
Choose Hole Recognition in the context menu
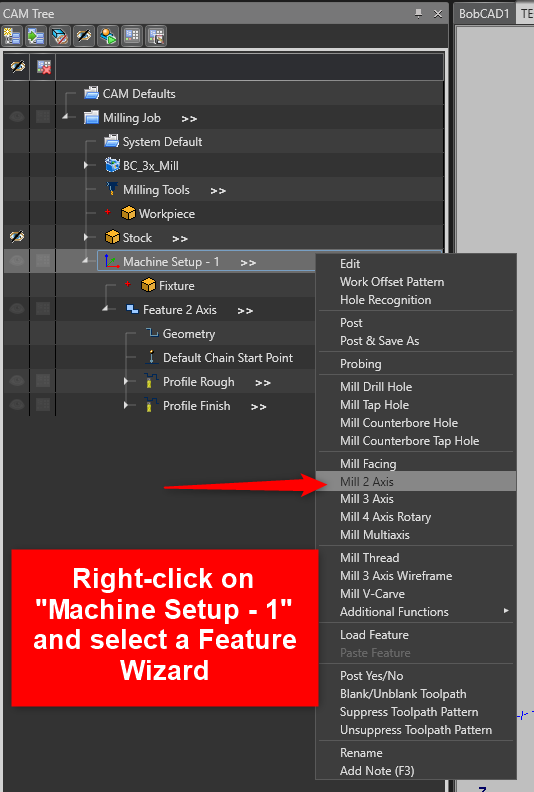385,300
